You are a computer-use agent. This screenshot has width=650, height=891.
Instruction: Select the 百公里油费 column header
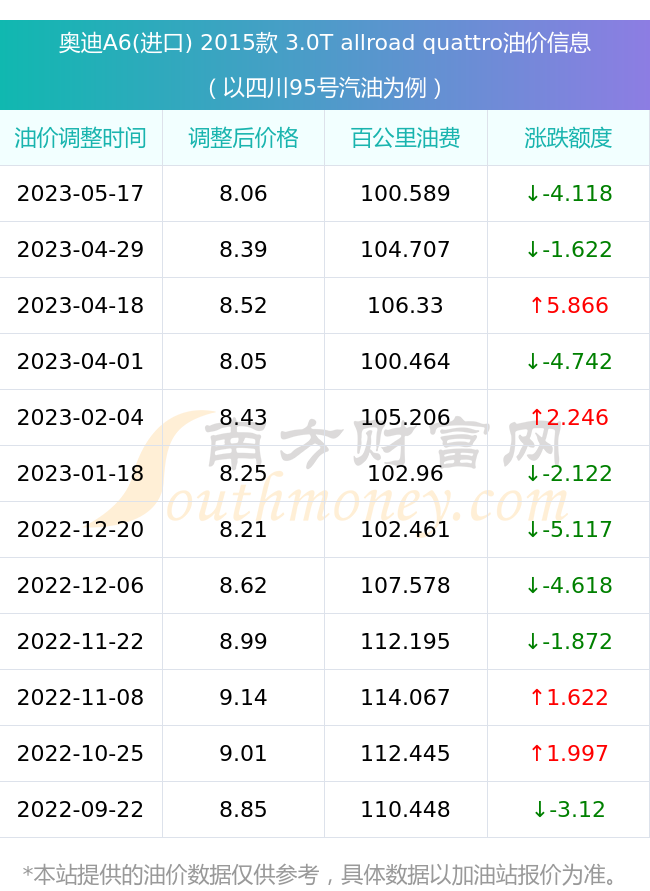click(406, 138)
